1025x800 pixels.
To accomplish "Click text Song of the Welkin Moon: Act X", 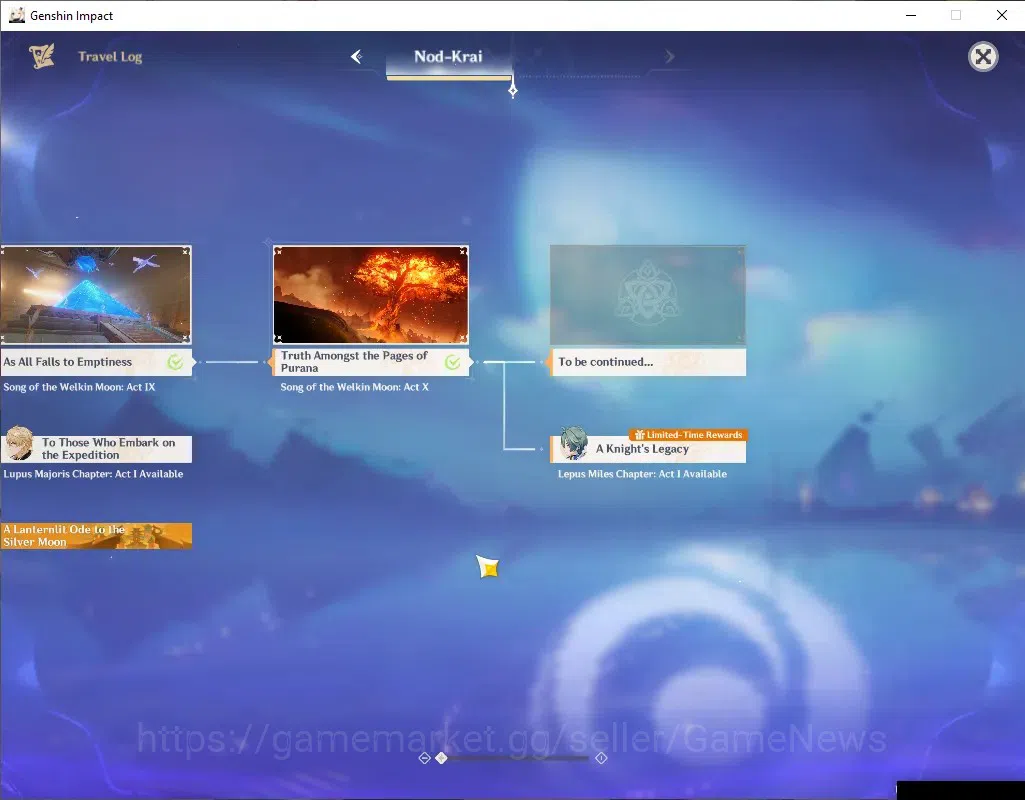I will 354,387.
